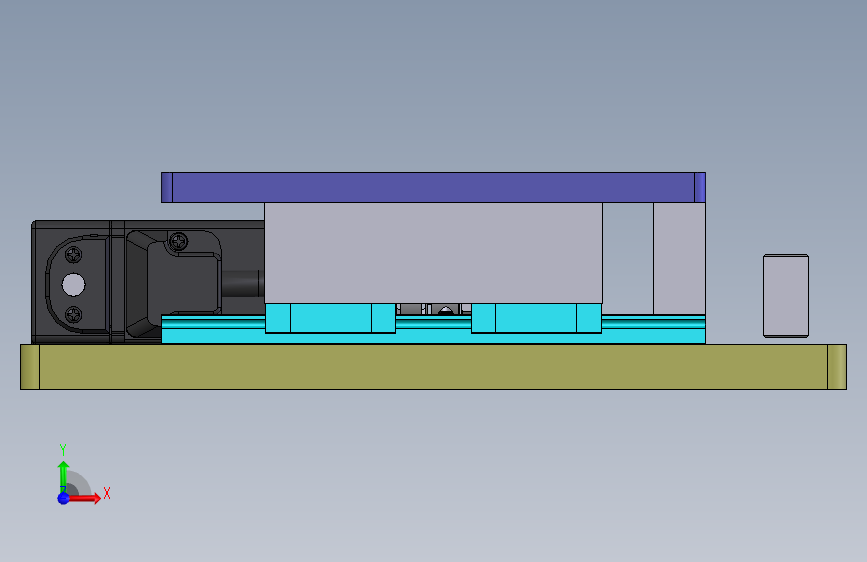Select the left cyan slider carriage block
This screenshot has height=562, width=867.
(x=330, y=318)
